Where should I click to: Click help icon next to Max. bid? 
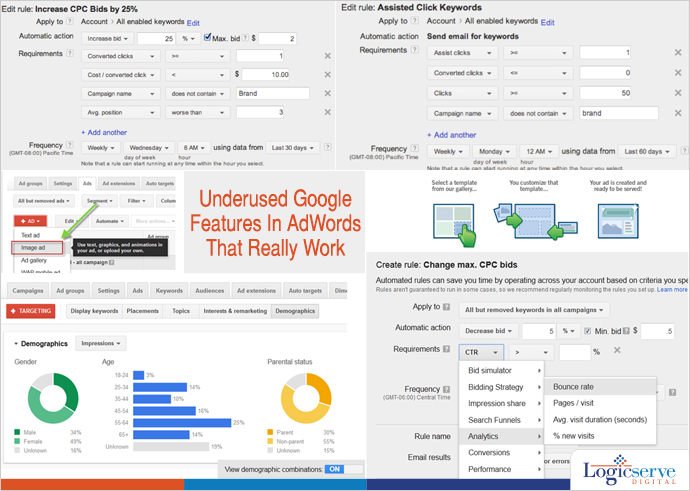[240, 37]
